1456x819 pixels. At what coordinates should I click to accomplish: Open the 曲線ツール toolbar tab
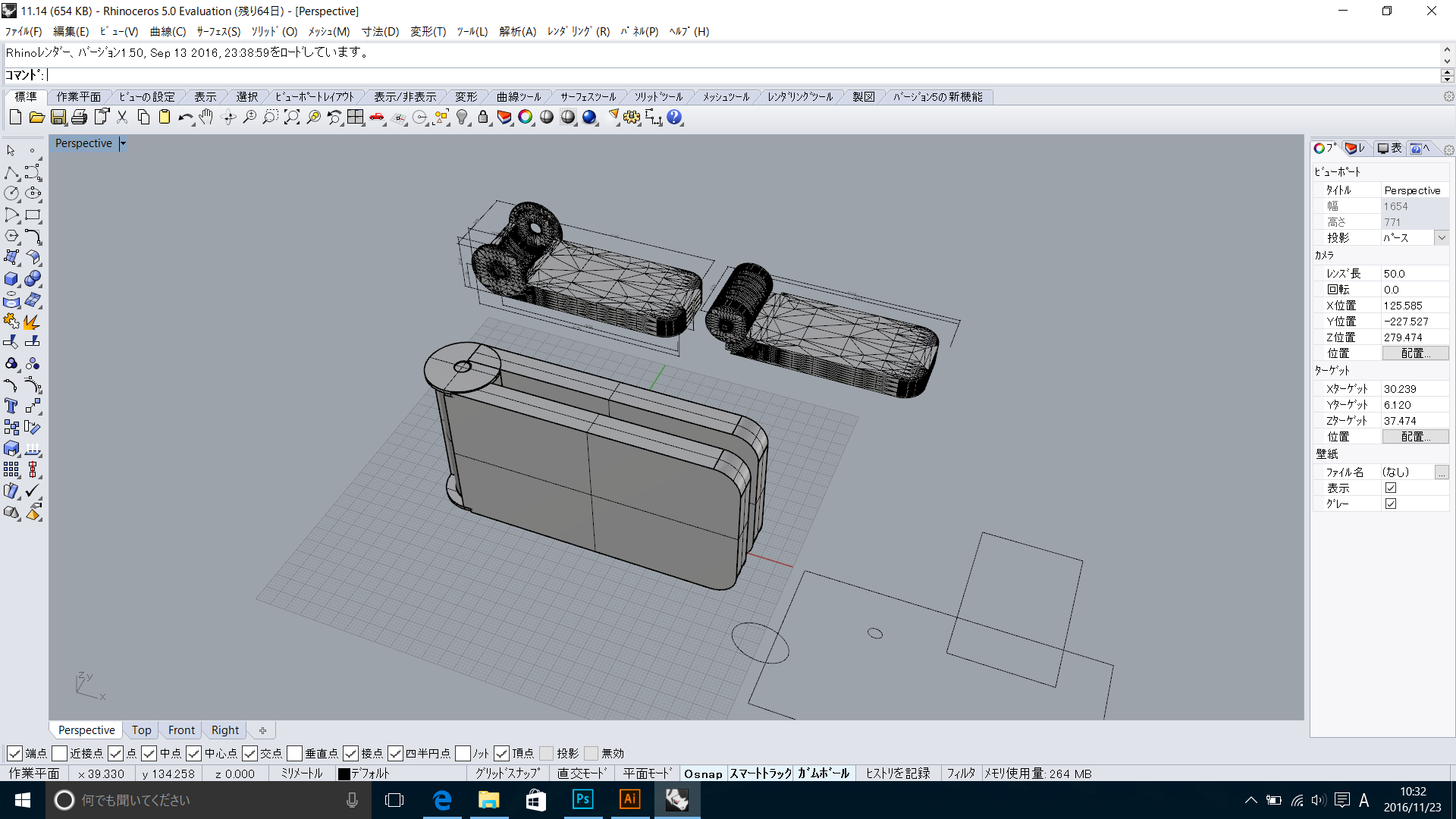coord(519,96)
